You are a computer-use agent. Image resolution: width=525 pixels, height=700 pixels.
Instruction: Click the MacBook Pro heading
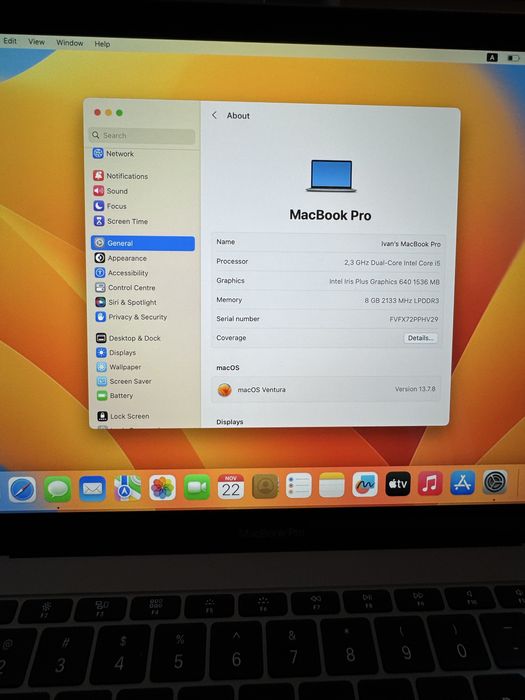(330, 215)
